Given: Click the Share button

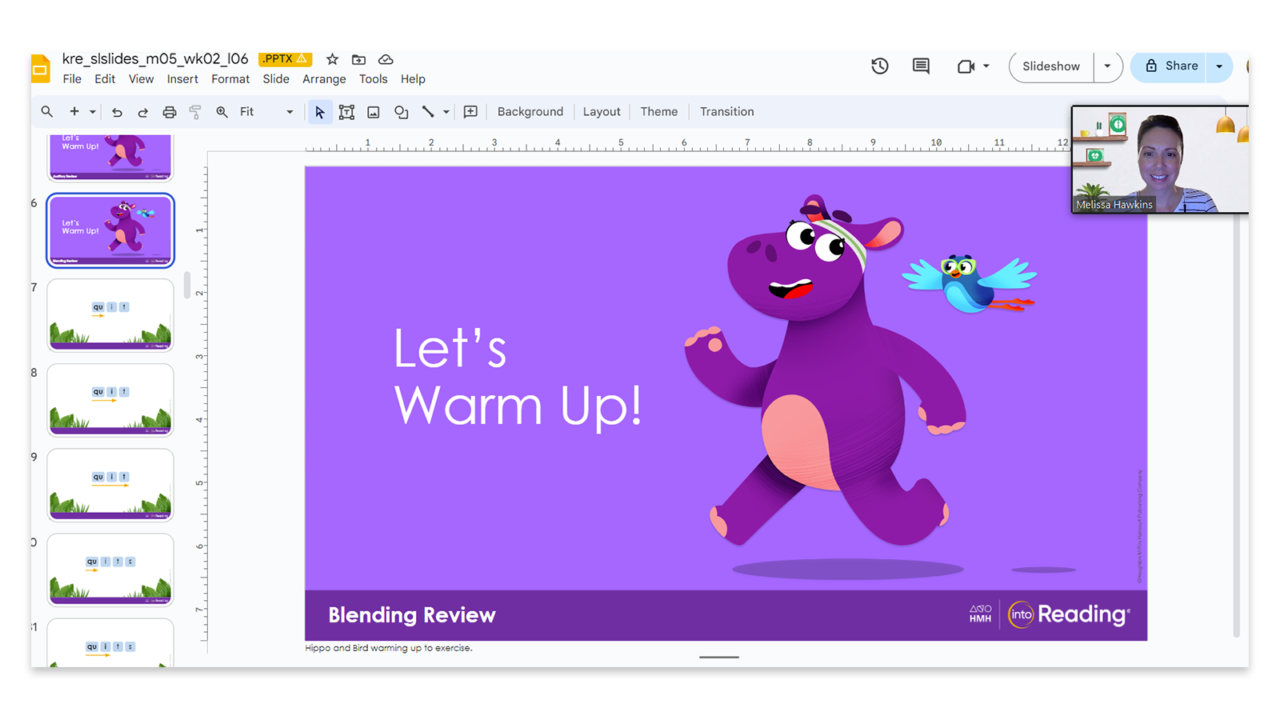Looking at the screenshot, I should [x=1170, y=66].
